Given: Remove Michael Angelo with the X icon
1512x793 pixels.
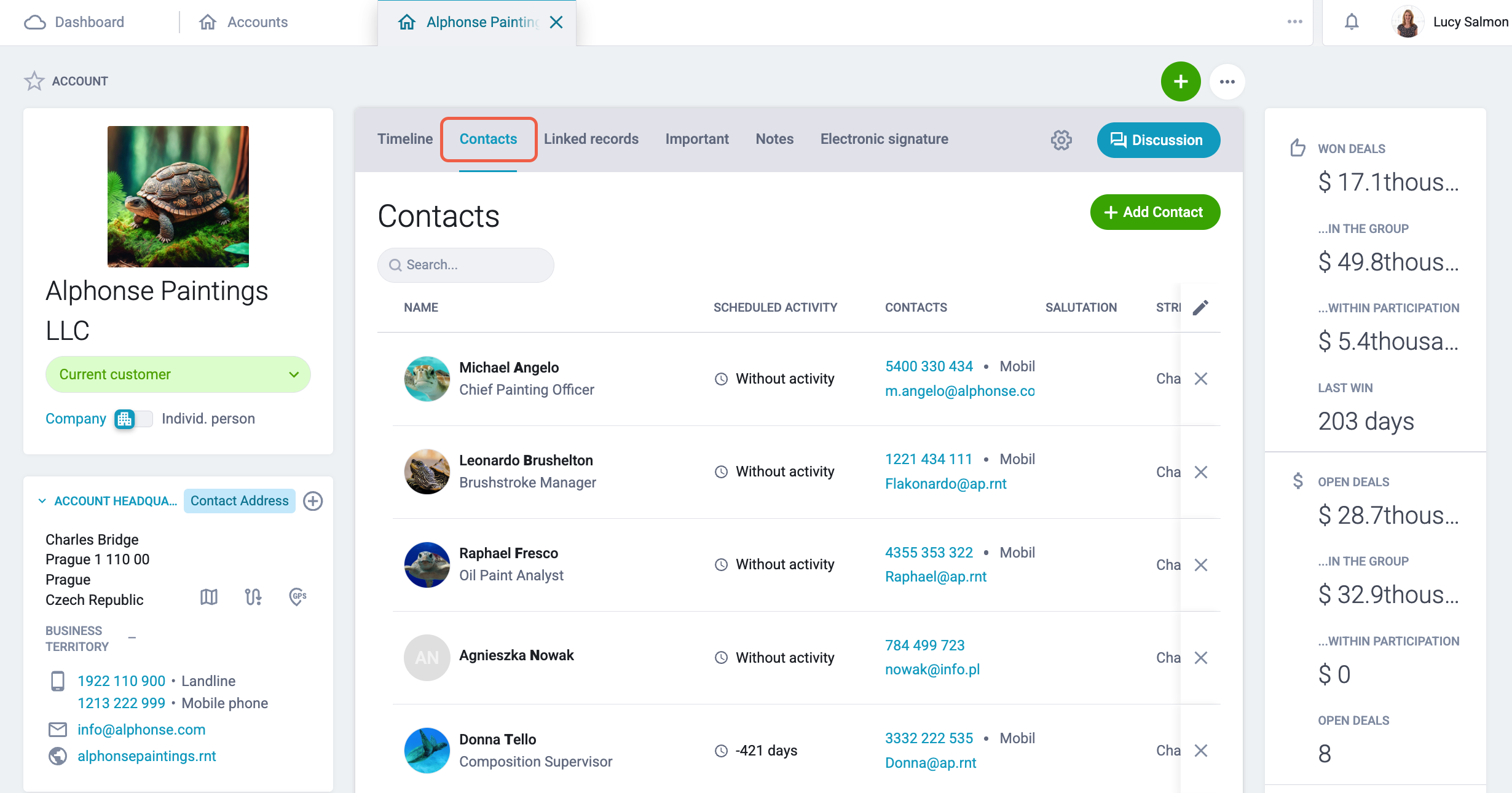Looking at the screenshot, I should click(1200, 379).
